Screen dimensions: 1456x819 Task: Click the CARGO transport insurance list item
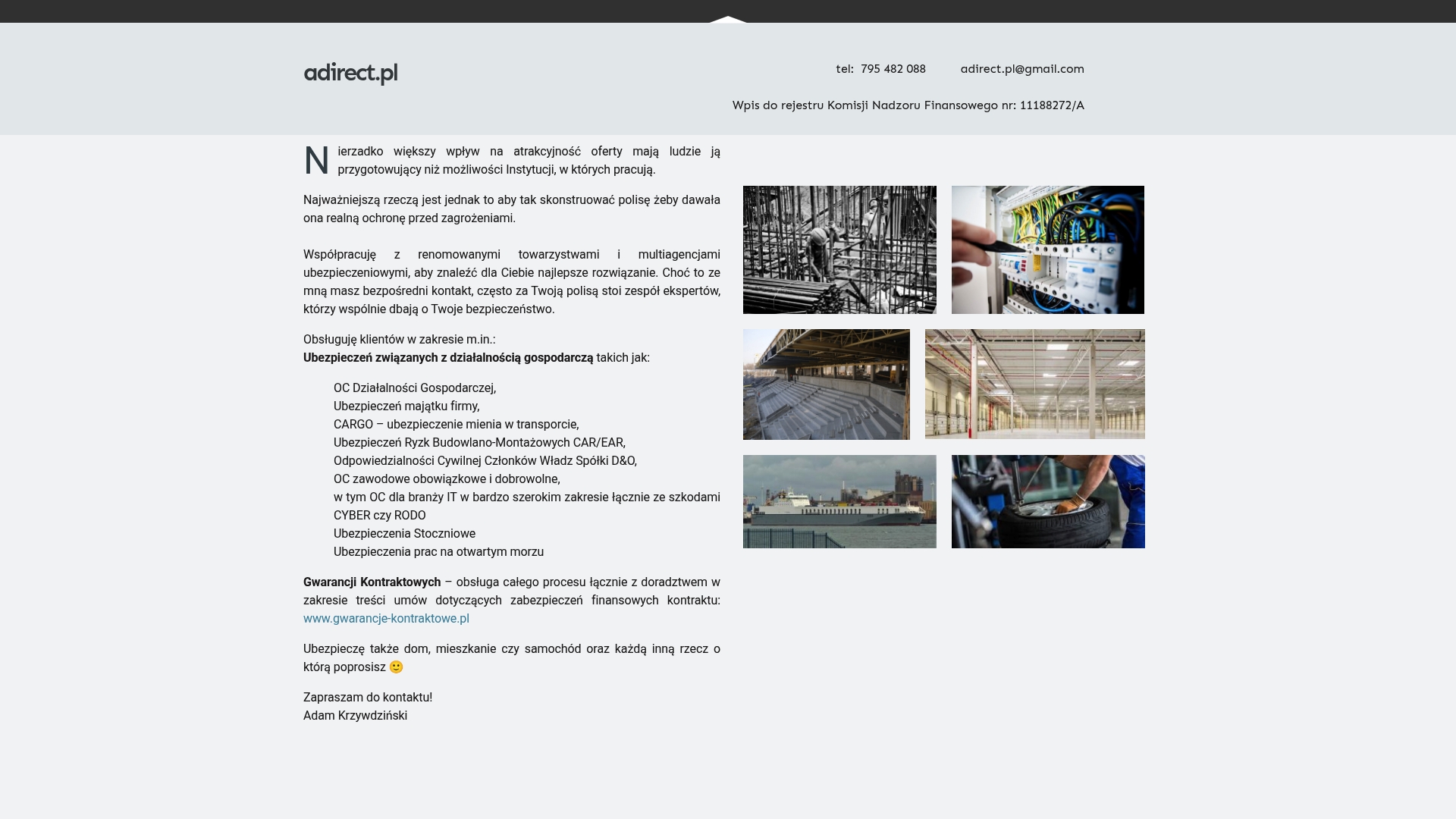point(456,425)
